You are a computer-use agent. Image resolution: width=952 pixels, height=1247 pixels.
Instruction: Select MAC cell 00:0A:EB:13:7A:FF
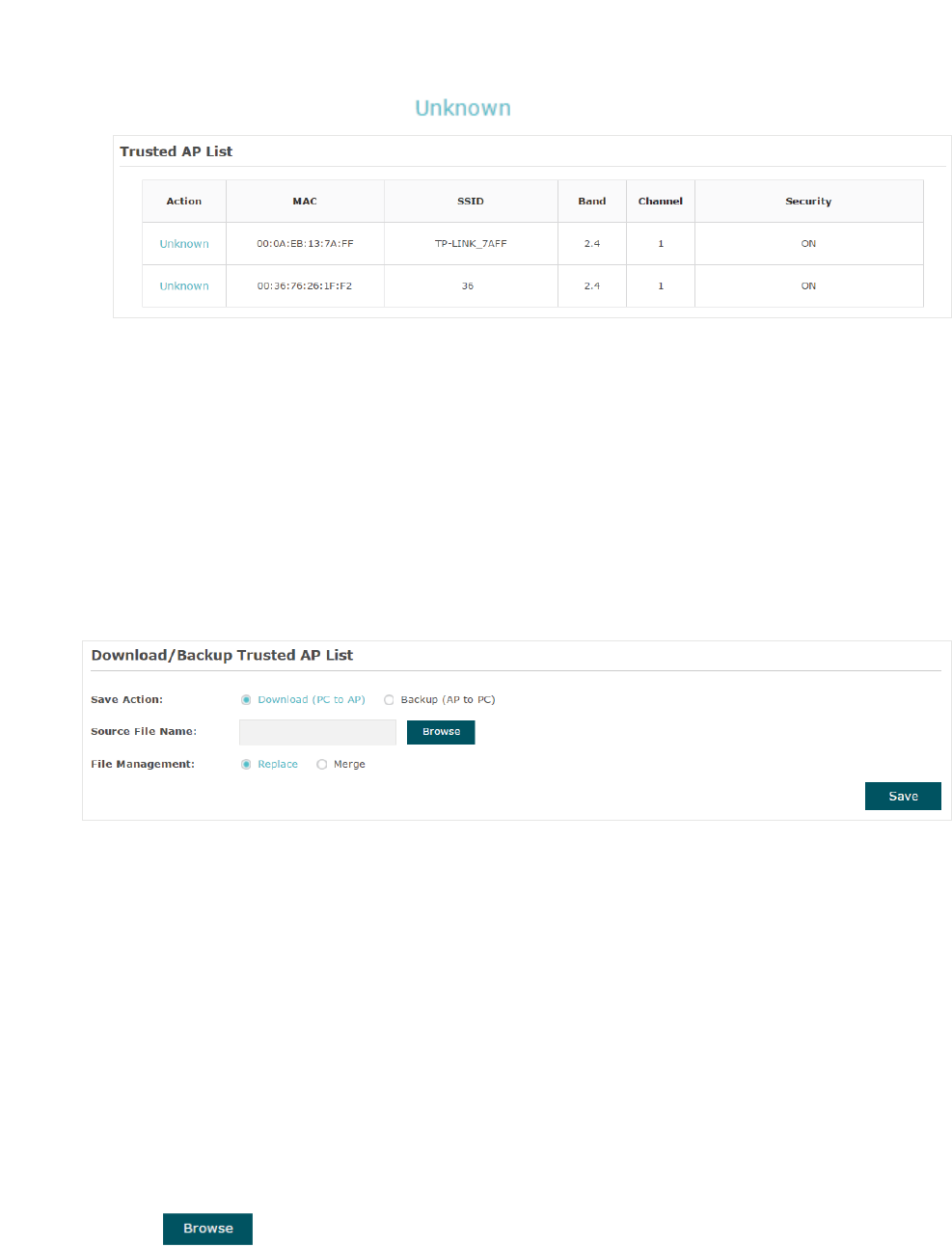point(305,244)
